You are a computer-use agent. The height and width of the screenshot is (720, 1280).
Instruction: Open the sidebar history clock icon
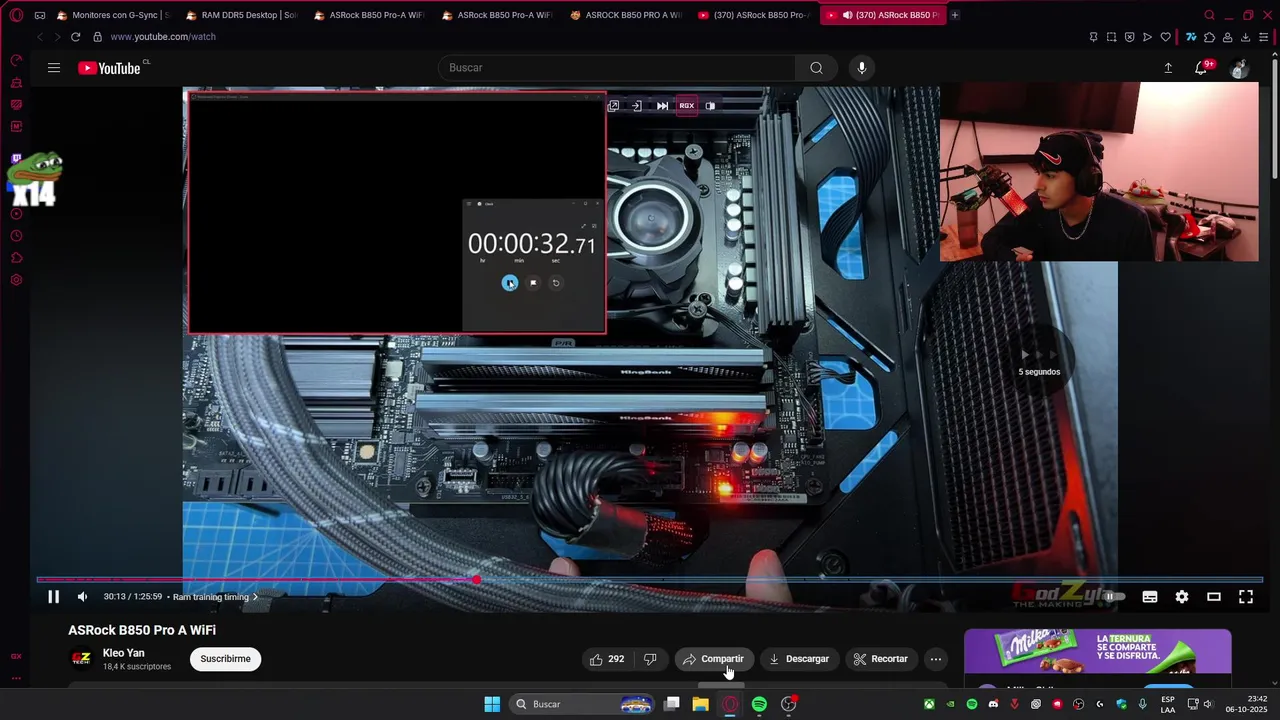[x=16, y=236]
